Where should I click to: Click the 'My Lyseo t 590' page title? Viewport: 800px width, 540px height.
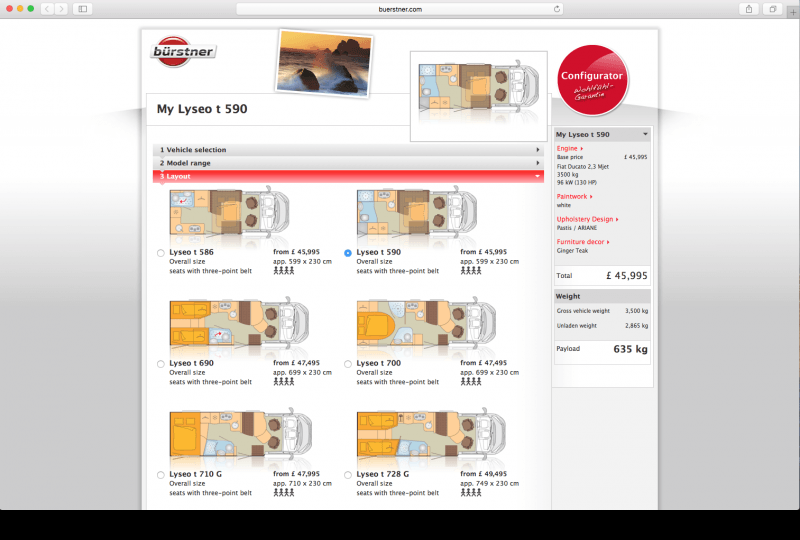point(202,109)
